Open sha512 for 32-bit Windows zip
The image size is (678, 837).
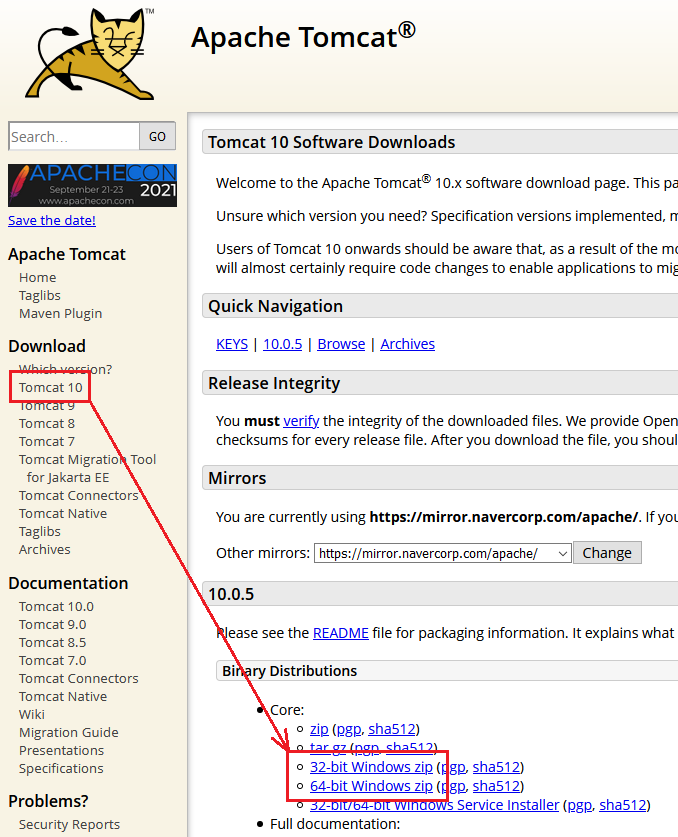point(496,767)
